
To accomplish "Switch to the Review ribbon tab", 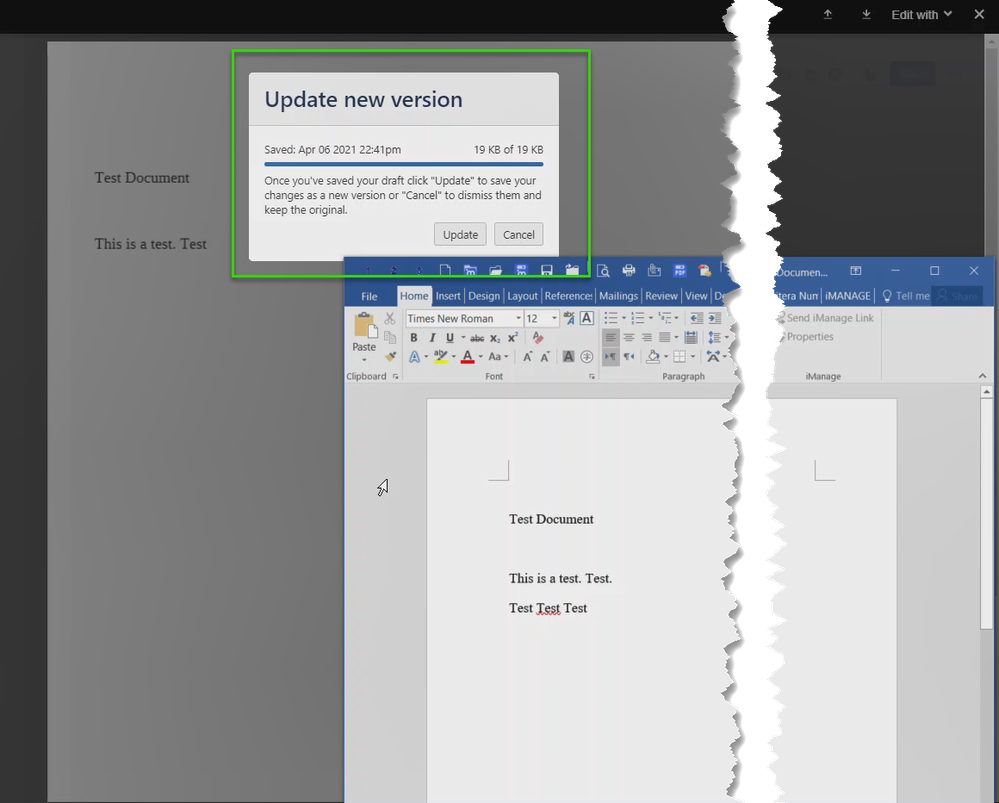I will [661, 295].
